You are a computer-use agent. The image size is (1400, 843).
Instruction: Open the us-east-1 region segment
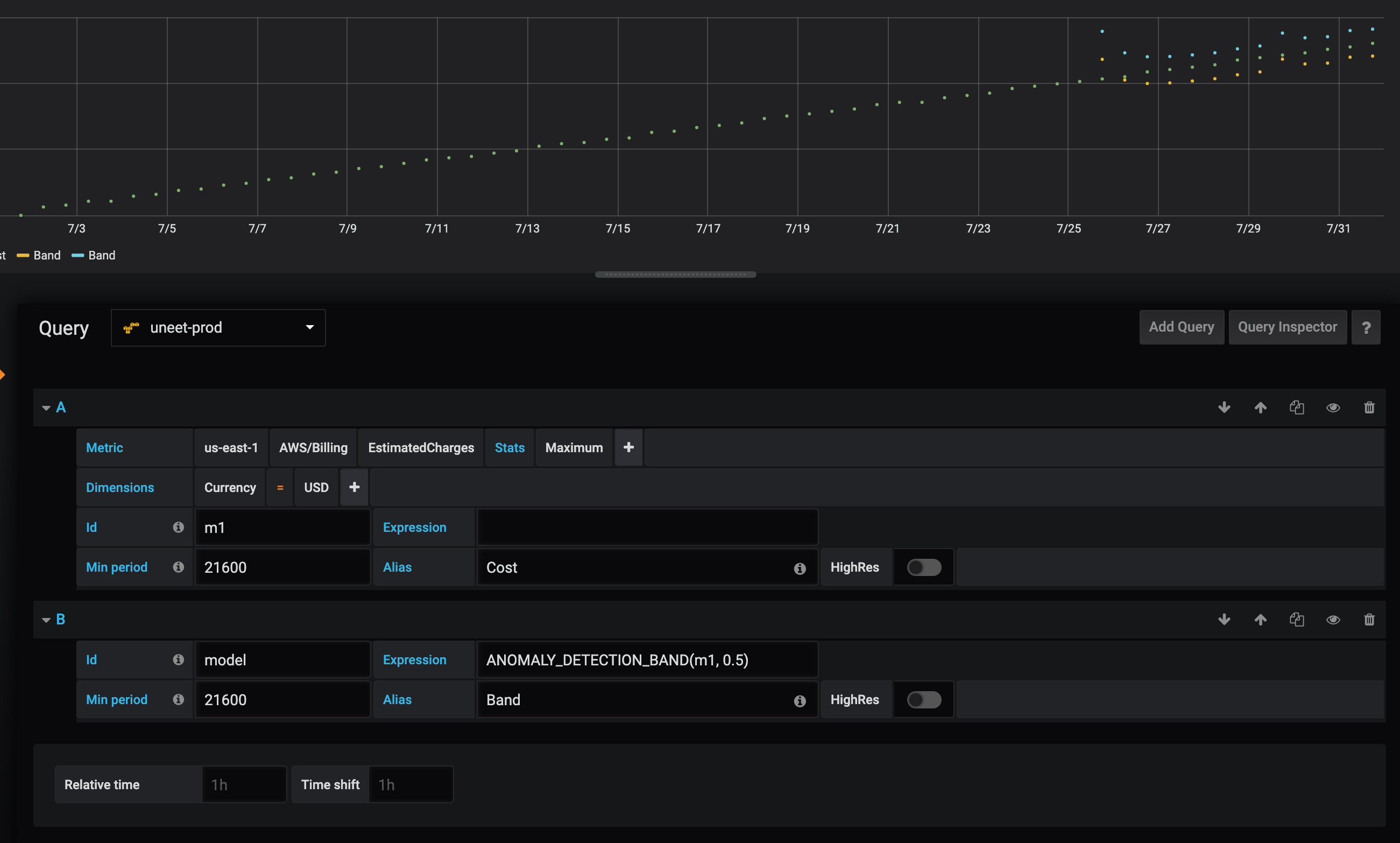click(x=231, y=448)
